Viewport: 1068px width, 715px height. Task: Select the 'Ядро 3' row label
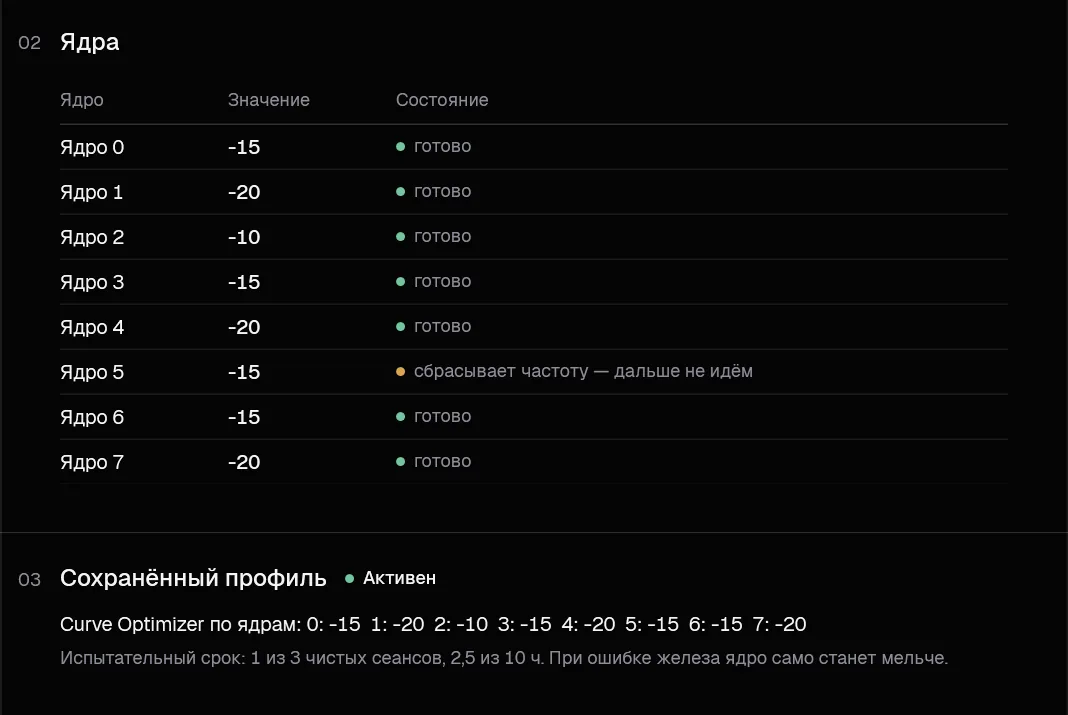click(92, 282)
